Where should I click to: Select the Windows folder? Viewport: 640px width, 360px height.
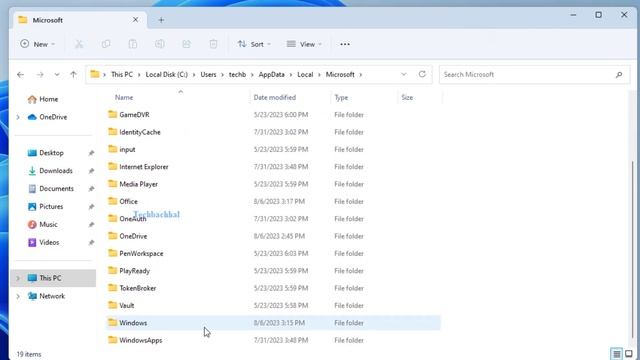coord(273,323)
